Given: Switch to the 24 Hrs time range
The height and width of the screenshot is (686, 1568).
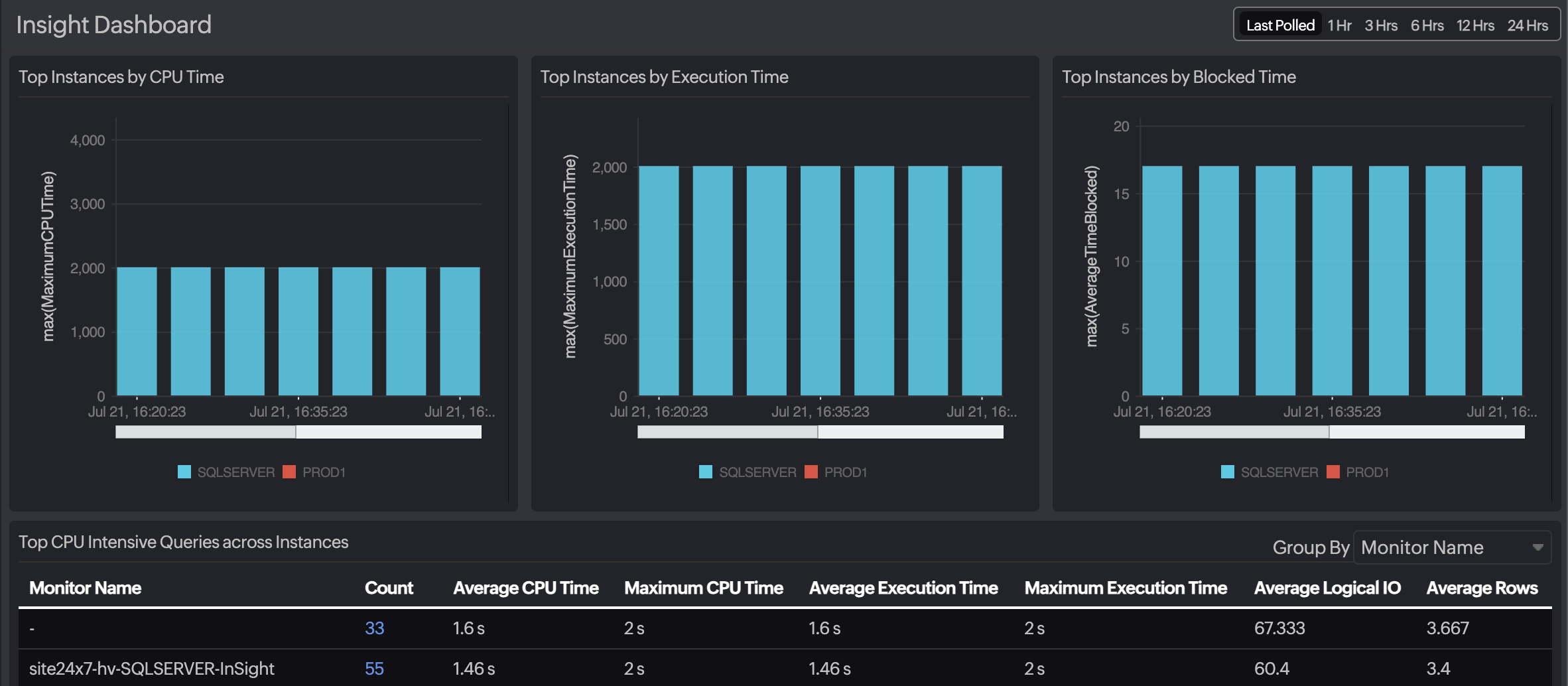Looking at the screenshot, I should (x=1529, y=26).
